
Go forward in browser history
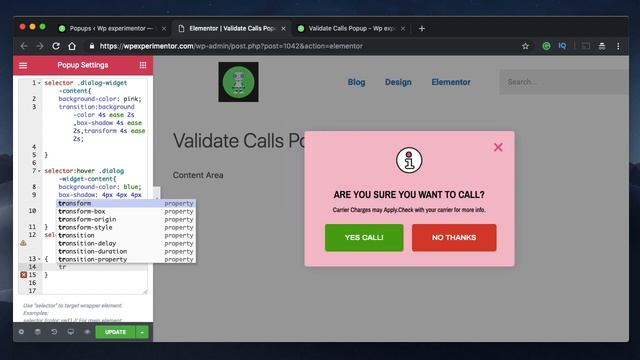tap(40, 46)
